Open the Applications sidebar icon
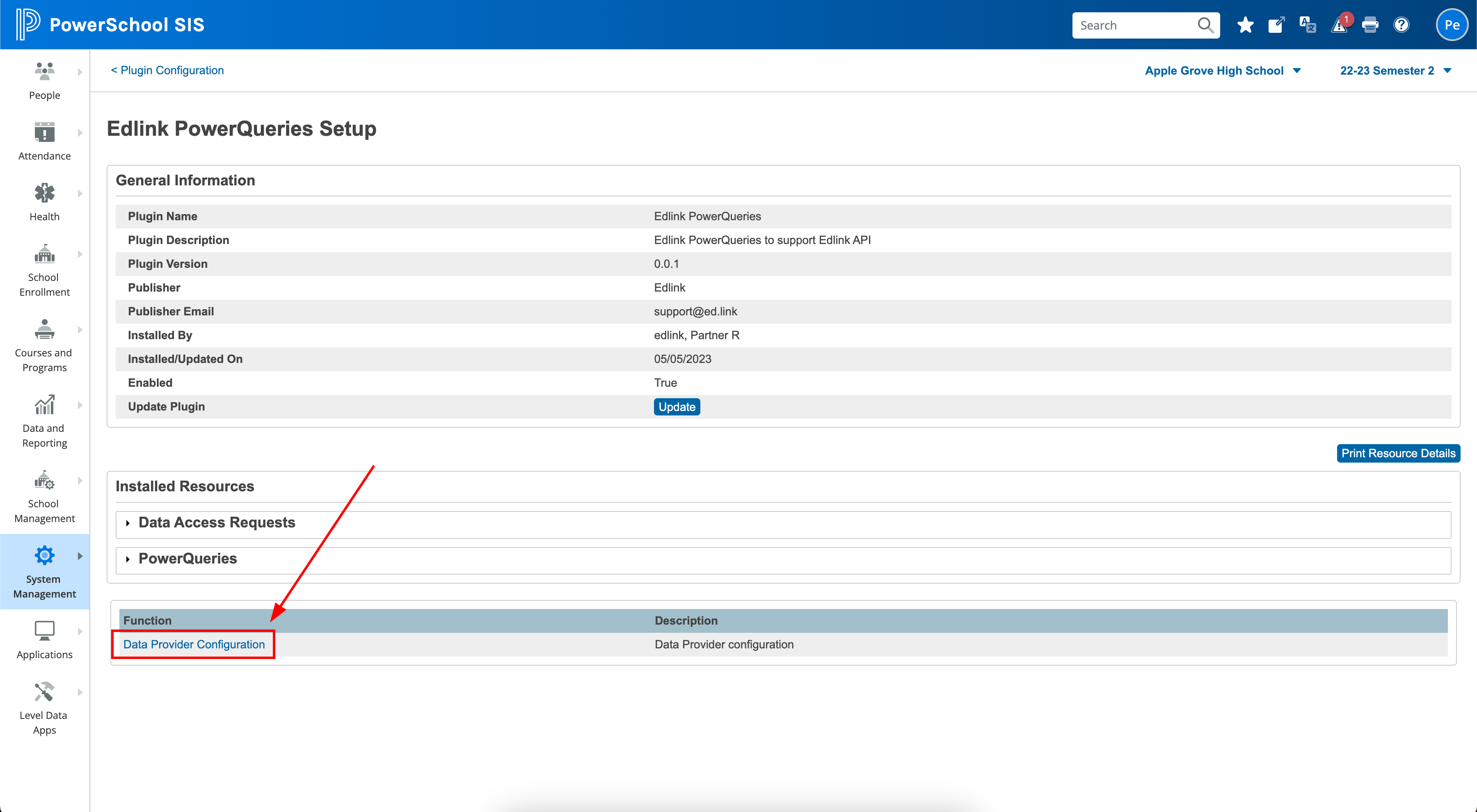1477x812 pixels. click(44, 631)
